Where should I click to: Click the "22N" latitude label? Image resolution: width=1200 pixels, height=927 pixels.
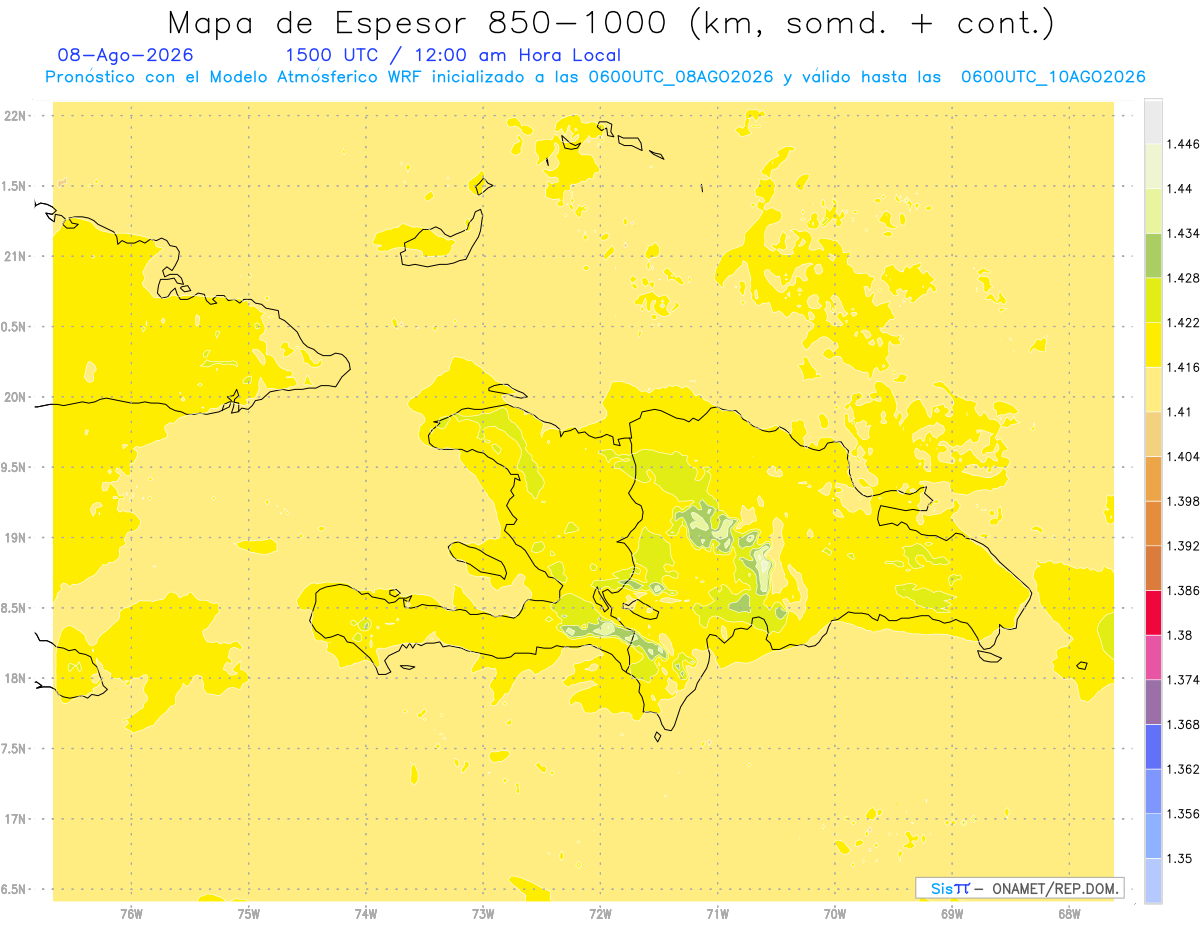point(15,116)
